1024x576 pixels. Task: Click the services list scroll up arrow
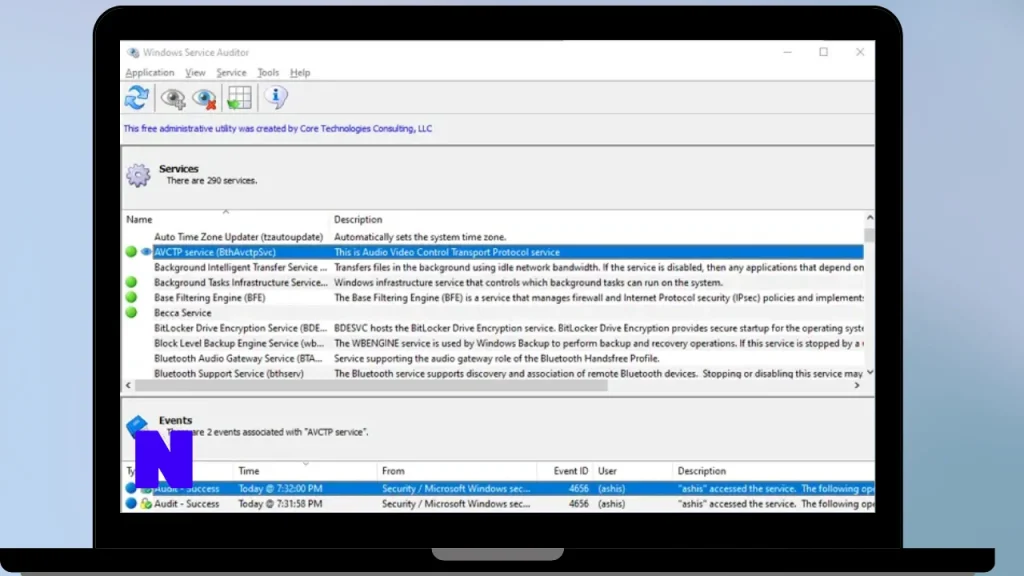869,217
